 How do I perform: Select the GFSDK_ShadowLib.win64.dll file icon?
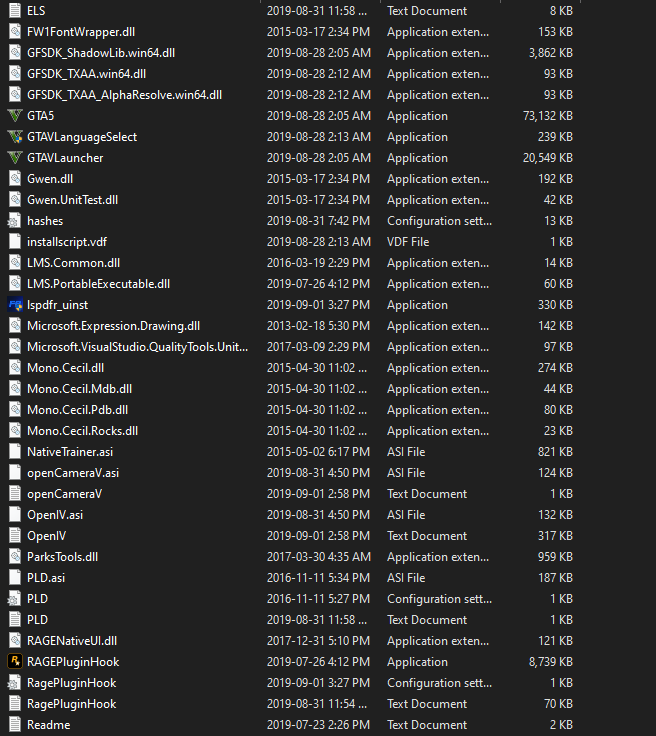tap(15, 53)
